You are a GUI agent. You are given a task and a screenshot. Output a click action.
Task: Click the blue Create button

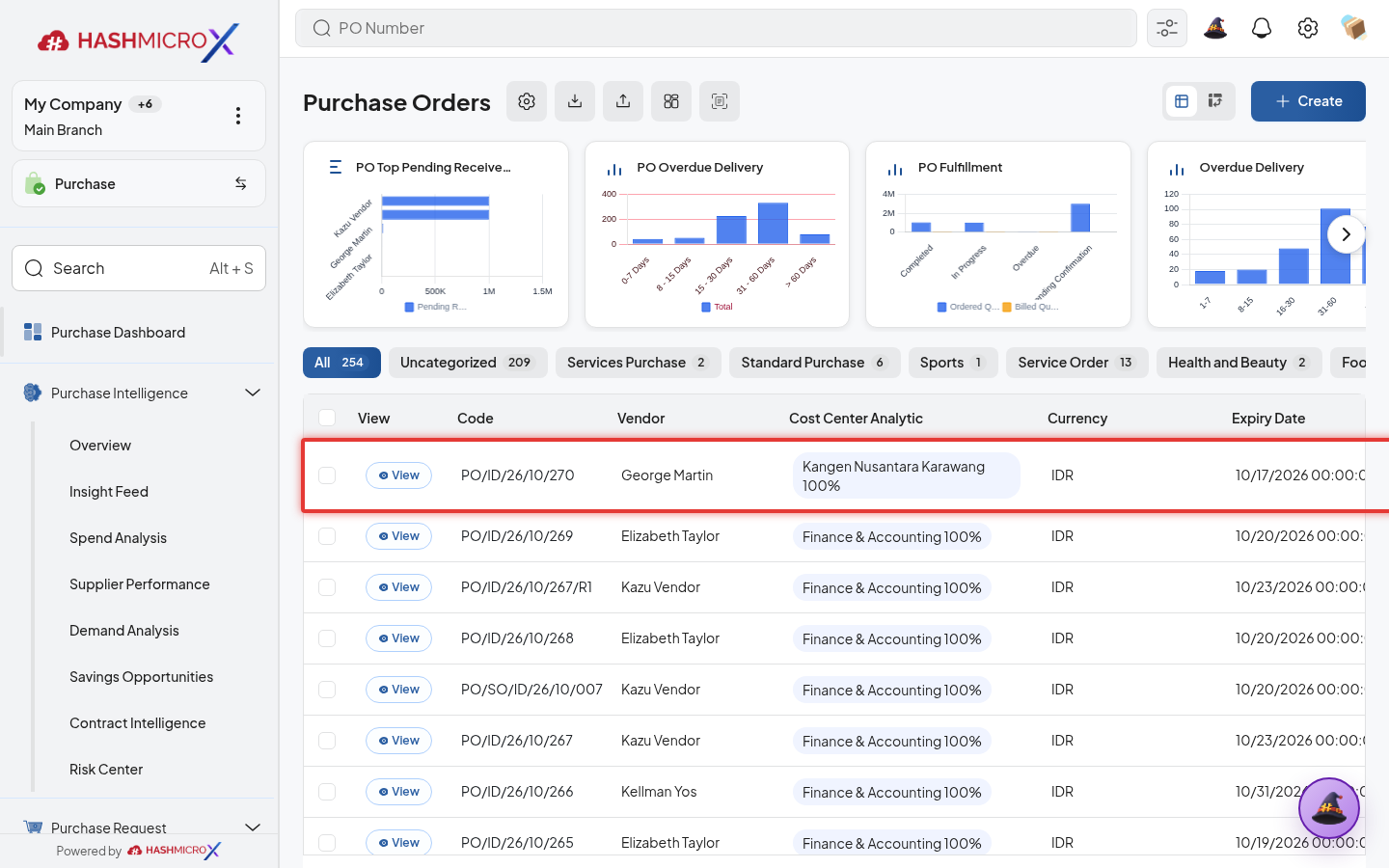(1308, 101)
